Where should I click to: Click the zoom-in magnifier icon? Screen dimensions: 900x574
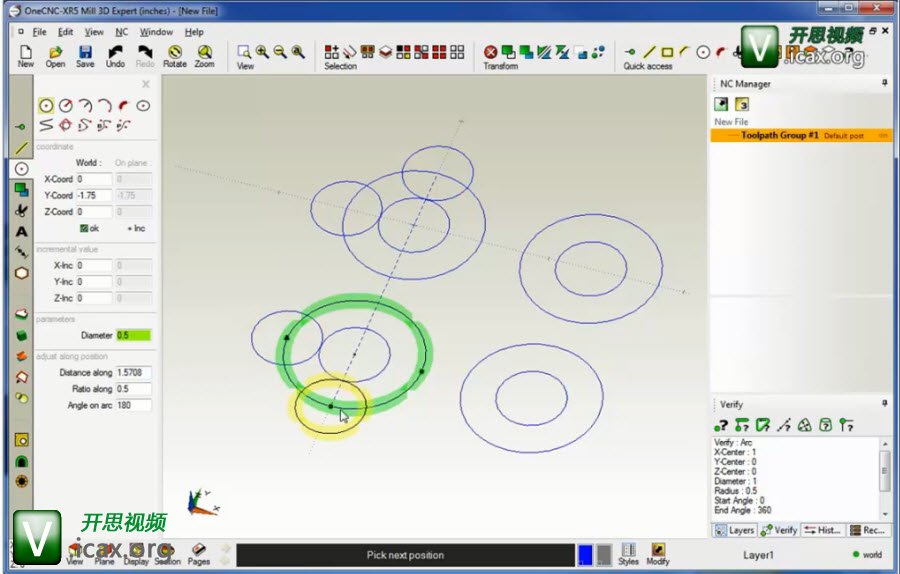[x=262, y=52]
